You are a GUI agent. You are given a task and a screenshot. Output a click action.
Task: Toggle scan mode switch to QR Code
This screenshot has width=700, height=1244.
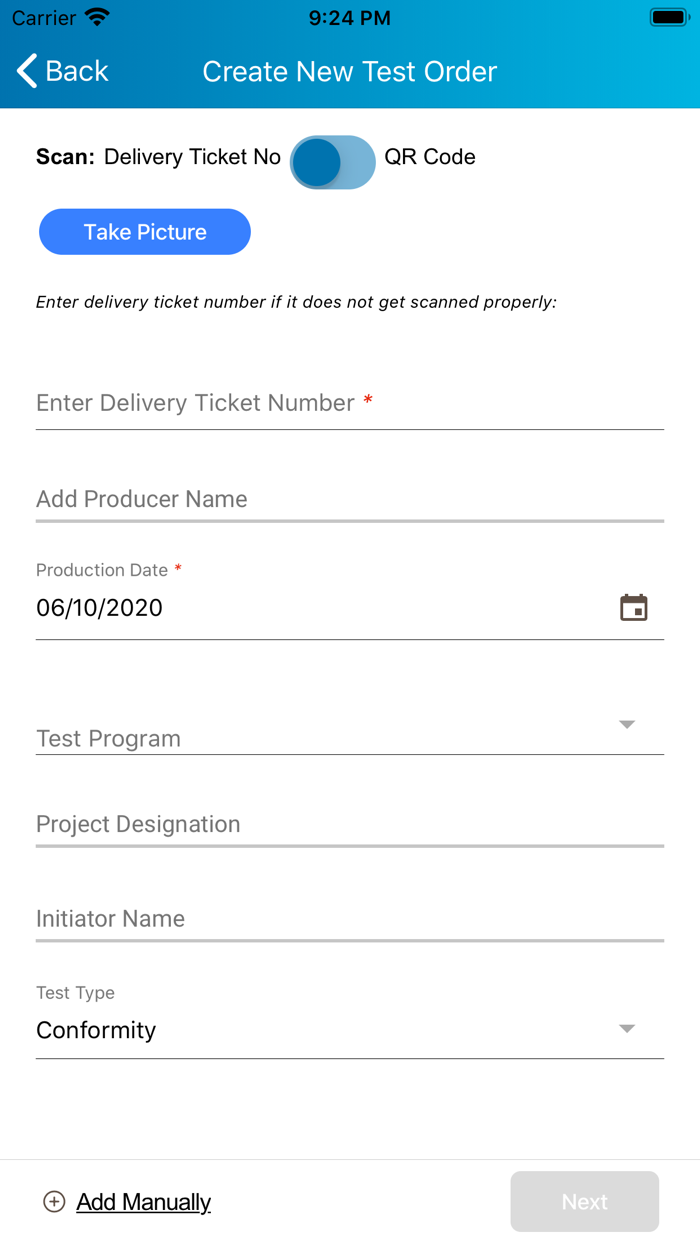click(x=333, y=162)
